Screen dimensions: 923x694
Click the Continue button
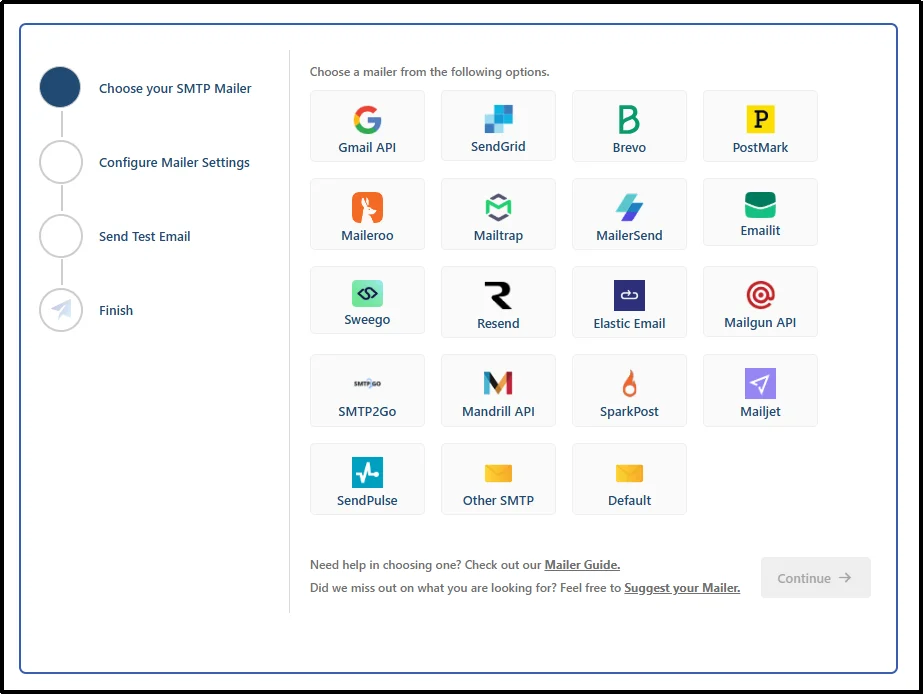pos(815,578)
